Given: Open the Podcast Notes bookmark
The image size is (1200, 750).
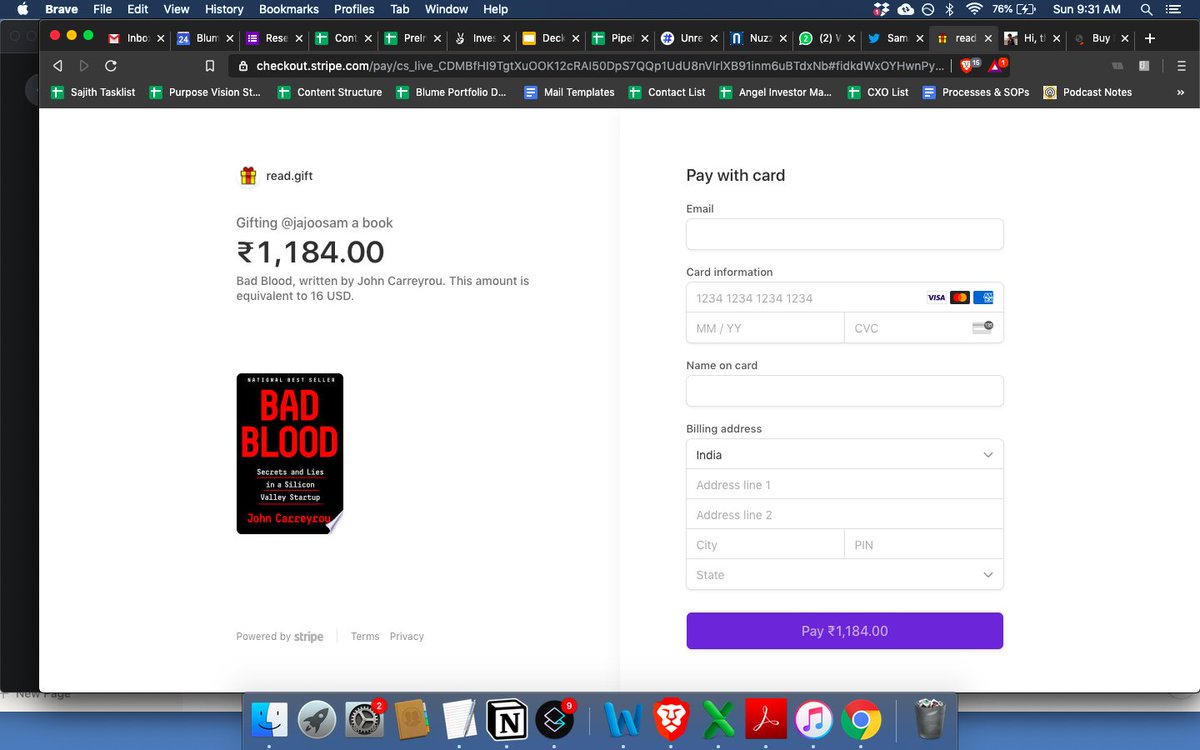Looking at the screenshot, I should point(1088,92).
